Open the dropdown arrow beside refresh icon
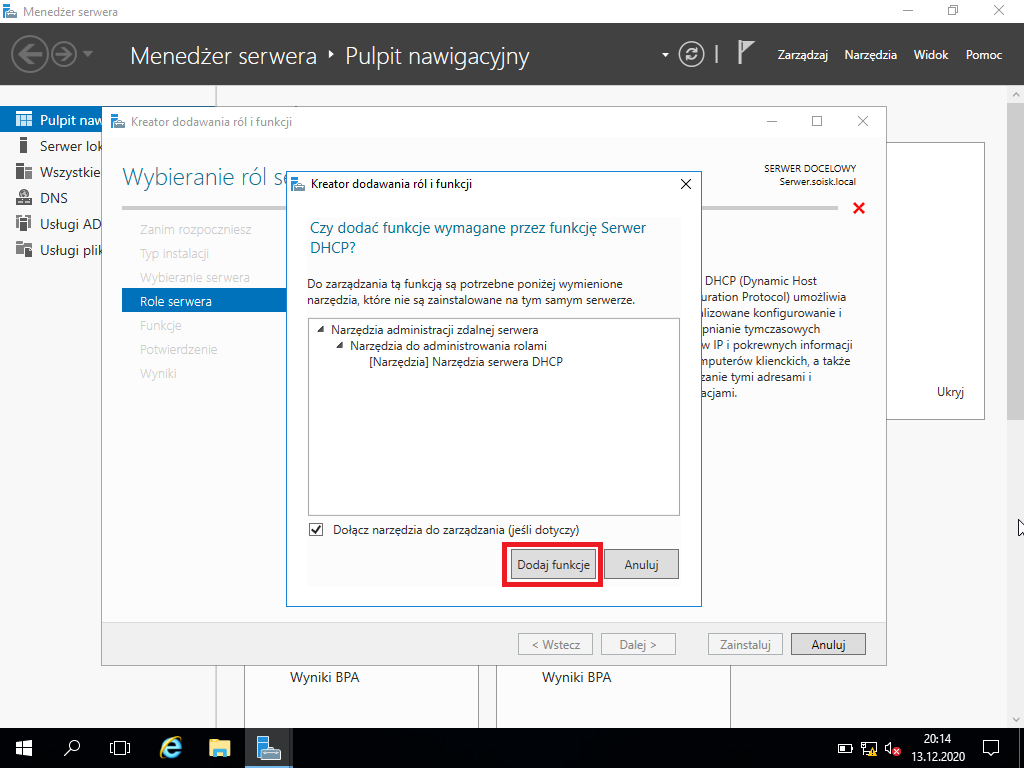 point(665,55)
